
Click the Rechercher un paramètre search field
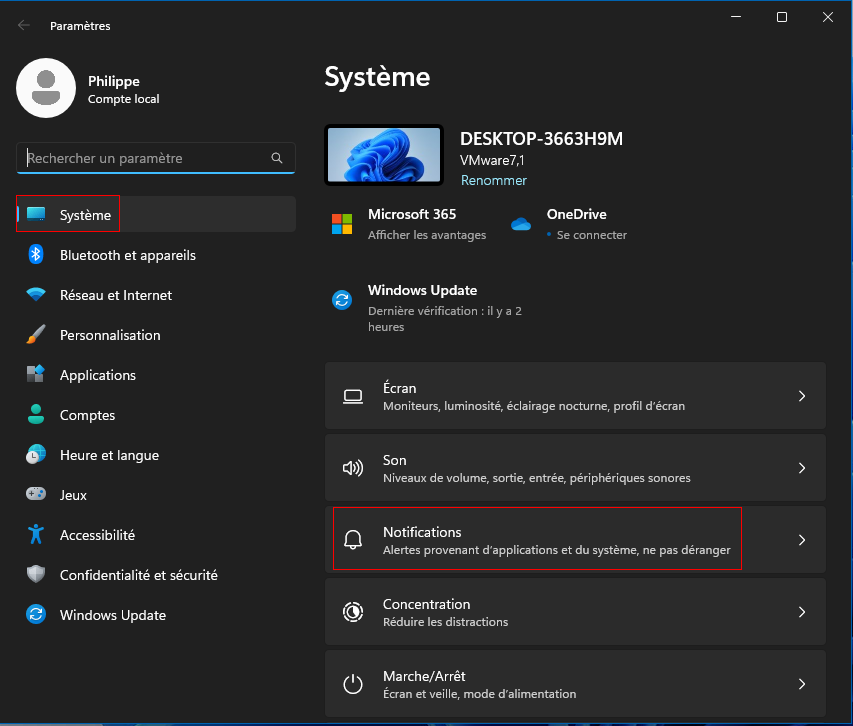(156, 158)
